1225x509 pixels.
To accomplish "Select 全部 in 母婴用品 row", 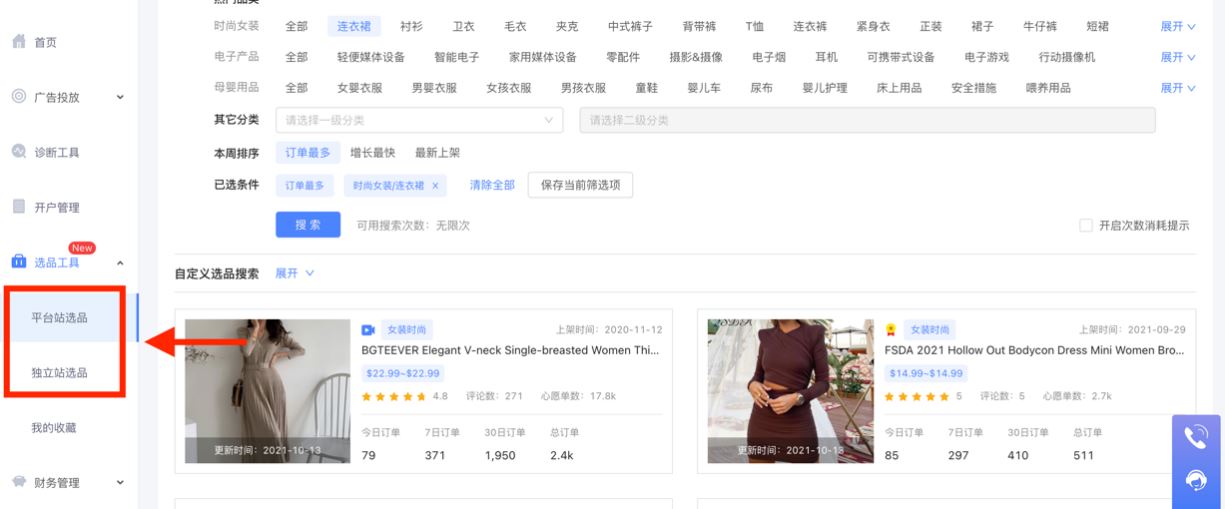I will [296, 88].
